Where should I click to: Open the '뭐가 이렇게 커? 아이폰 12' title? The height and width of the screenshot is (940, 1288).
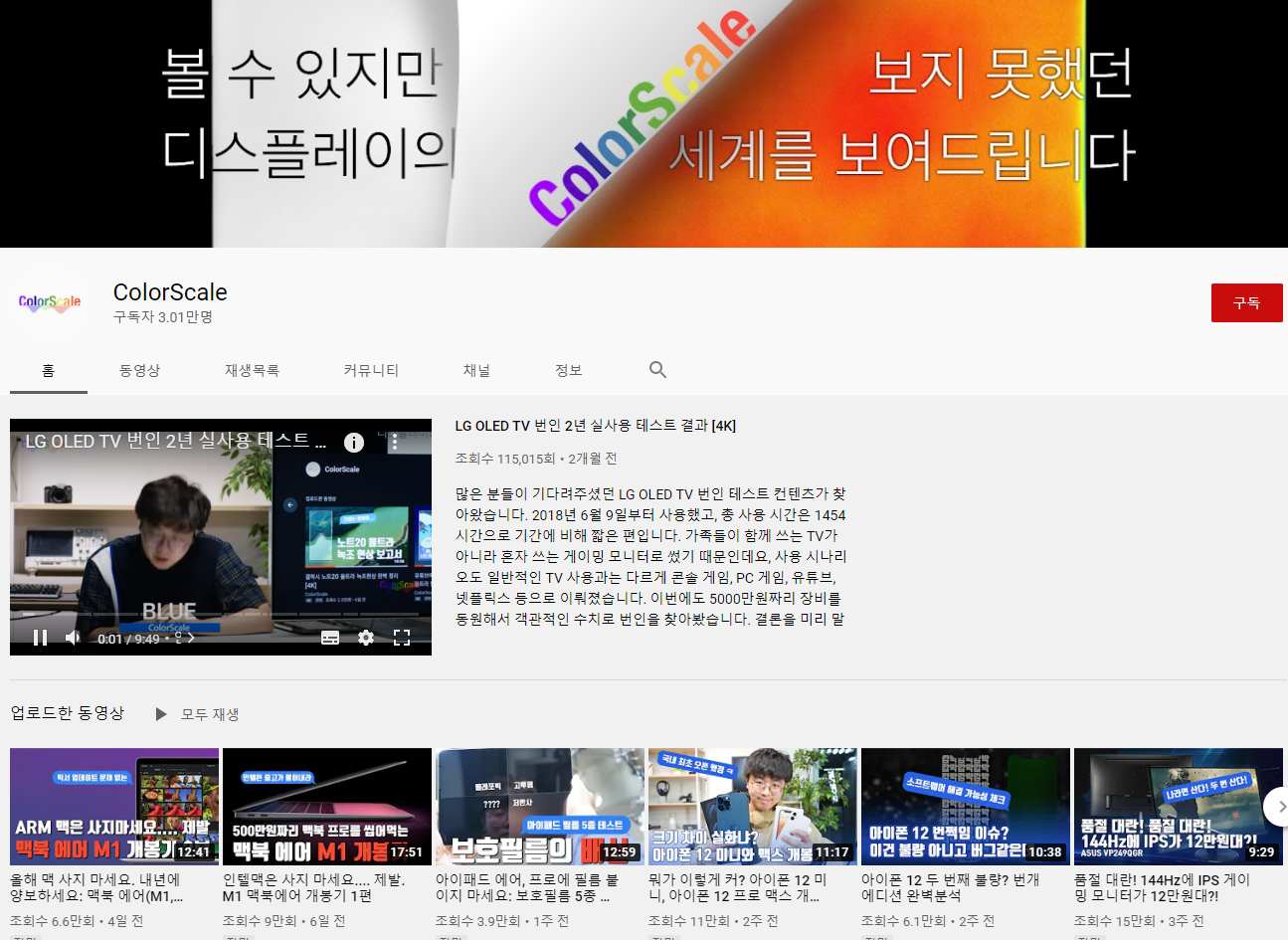pos(738,888)
